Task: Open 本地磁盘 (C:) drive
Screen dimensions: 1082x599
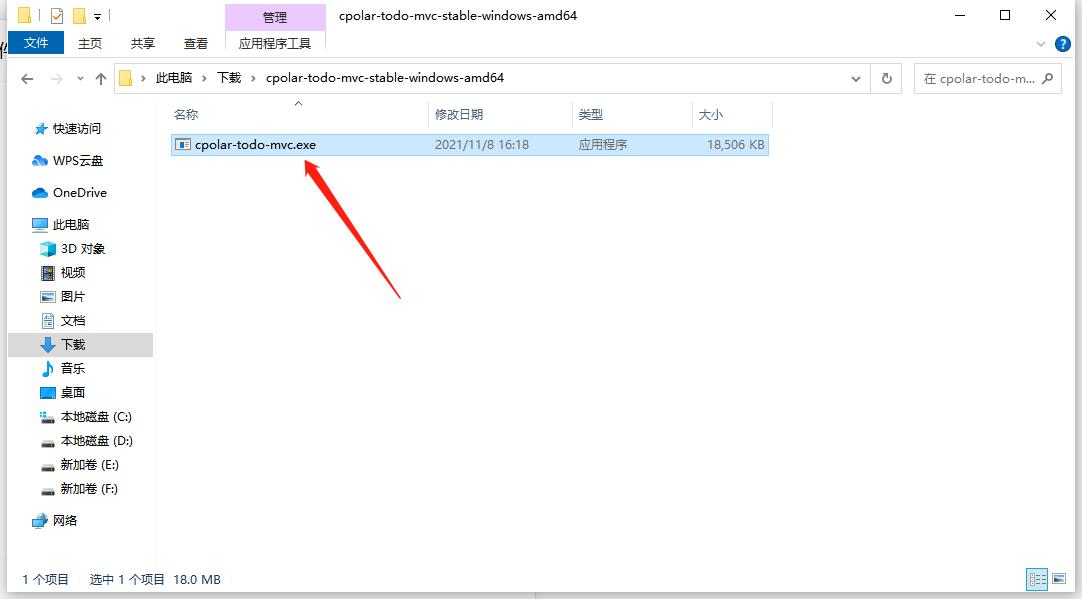Action: click(96, 417)
